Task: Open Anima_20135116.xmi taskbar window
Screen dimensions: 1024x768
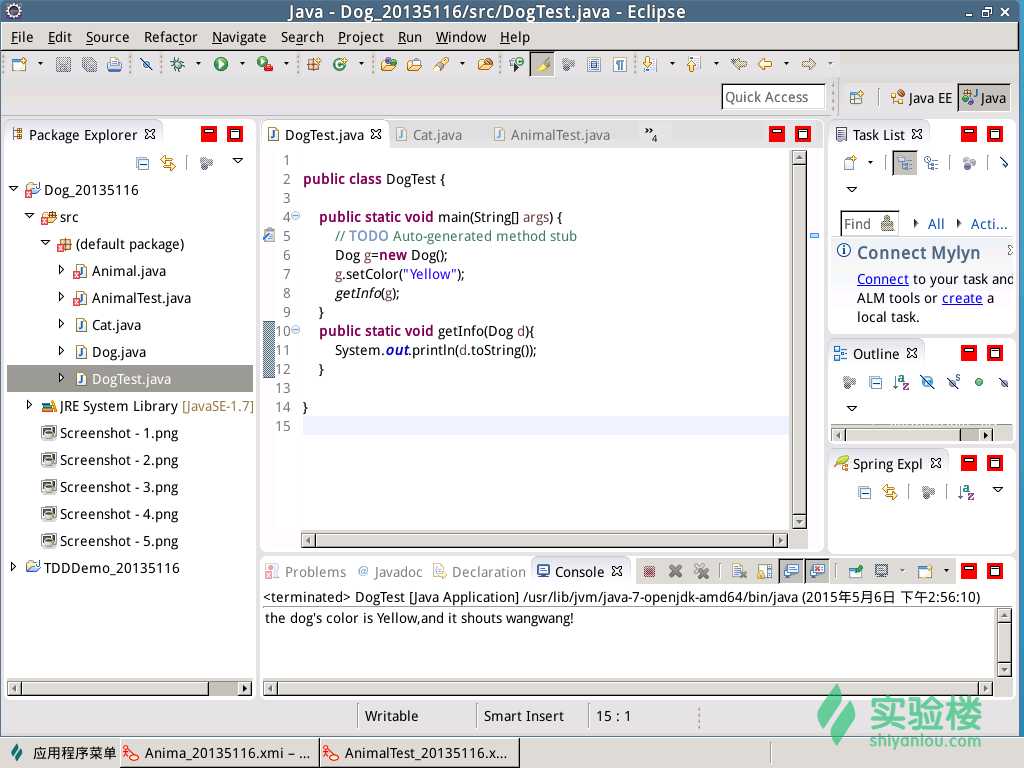Action: click(x=218, y=753)
